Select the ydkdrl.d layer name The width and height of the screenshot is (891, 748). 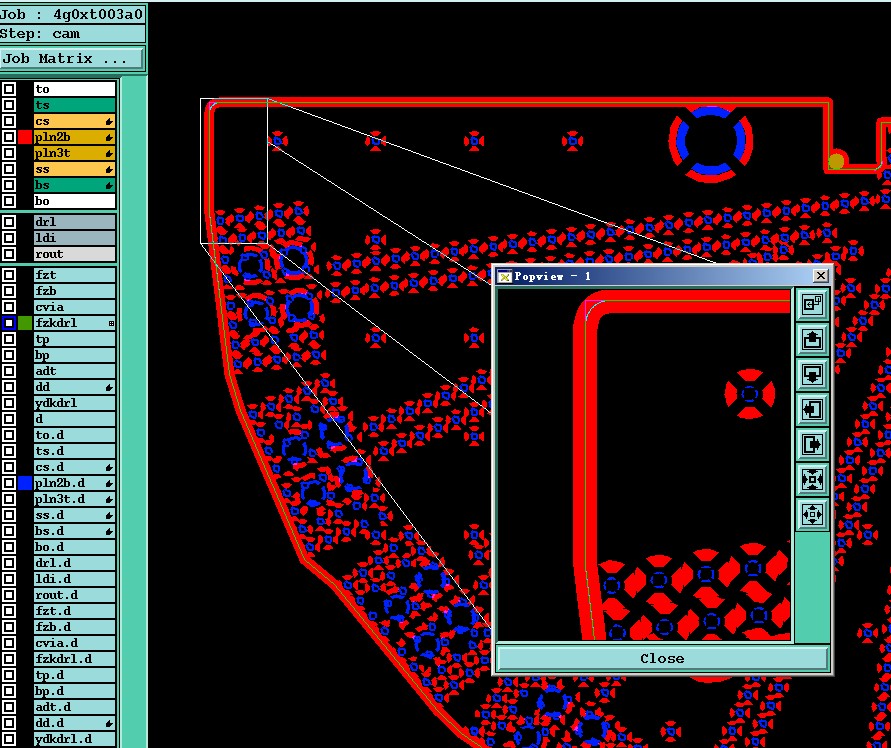tap(74, 739)
